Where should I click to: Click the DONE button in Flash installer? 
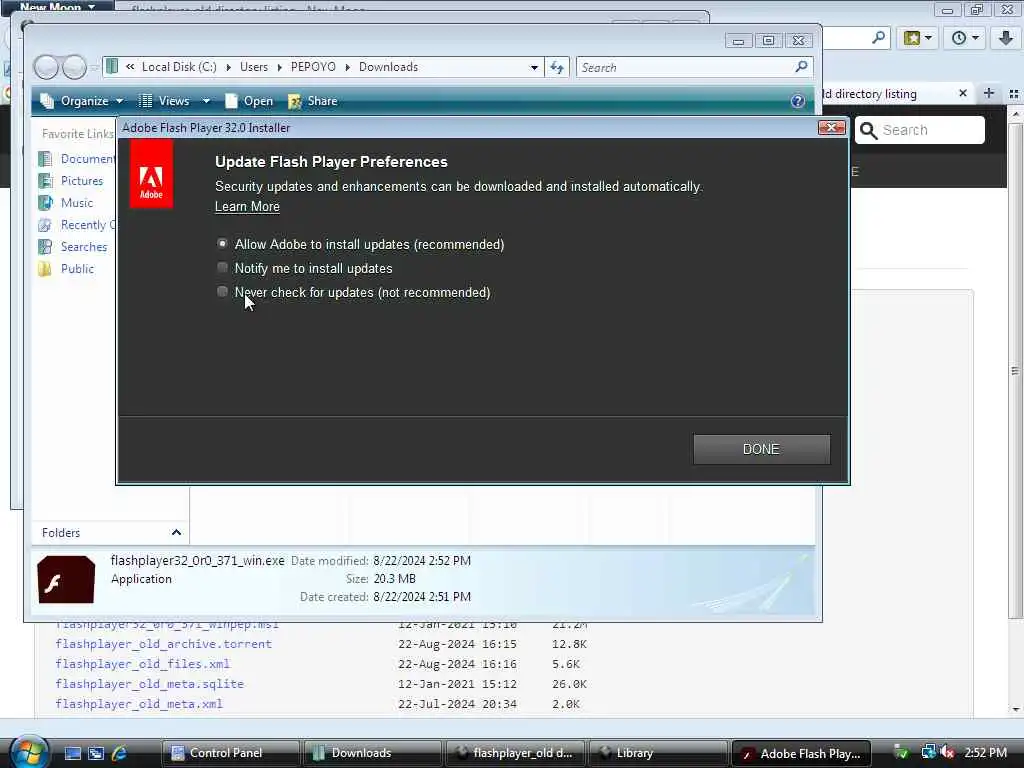761,449
